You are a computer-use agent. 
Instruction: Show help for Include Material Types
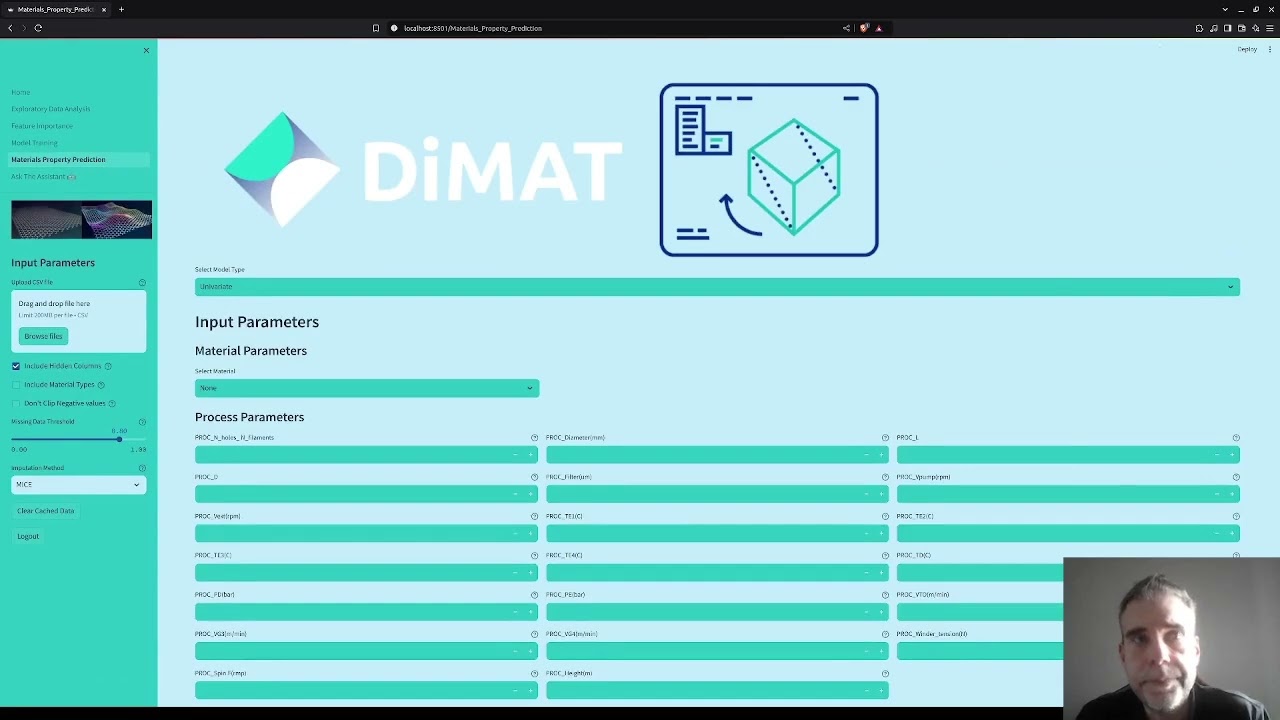(x=101, y=385)
